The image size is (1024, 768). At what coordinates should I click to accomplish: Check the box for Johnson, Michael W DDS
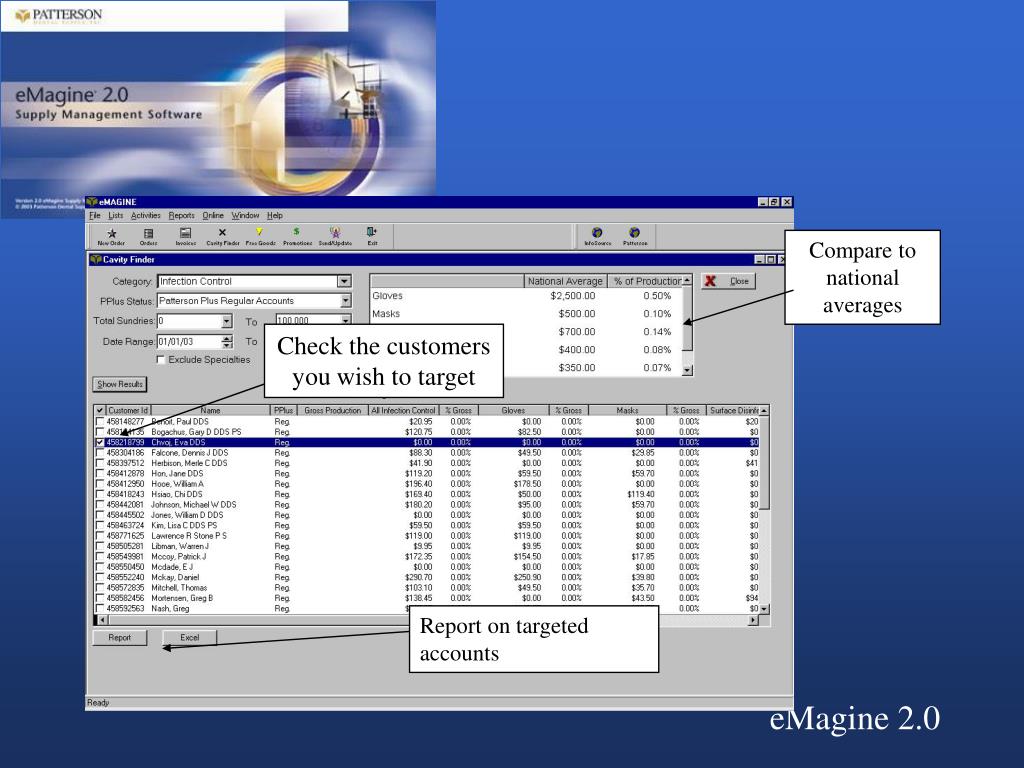(100, 505)
